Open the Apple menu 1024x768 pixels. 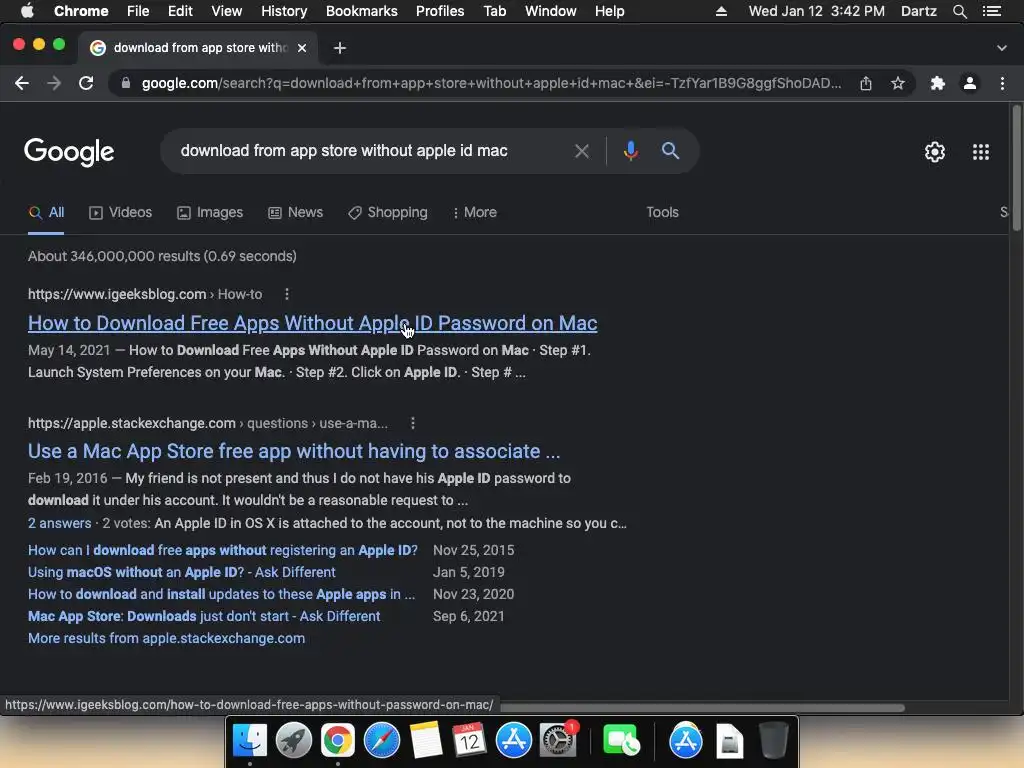pos(27,11)
